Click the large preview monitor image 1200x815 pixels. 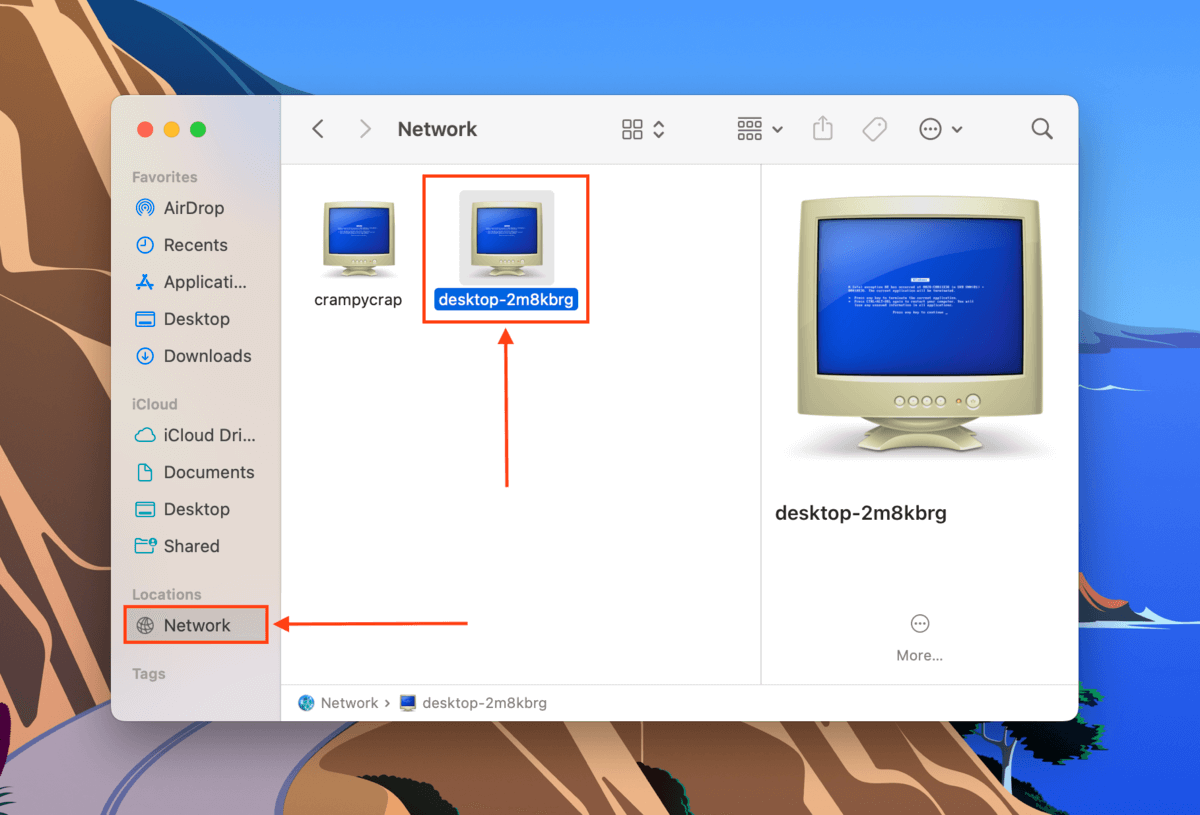coord(919,326)
